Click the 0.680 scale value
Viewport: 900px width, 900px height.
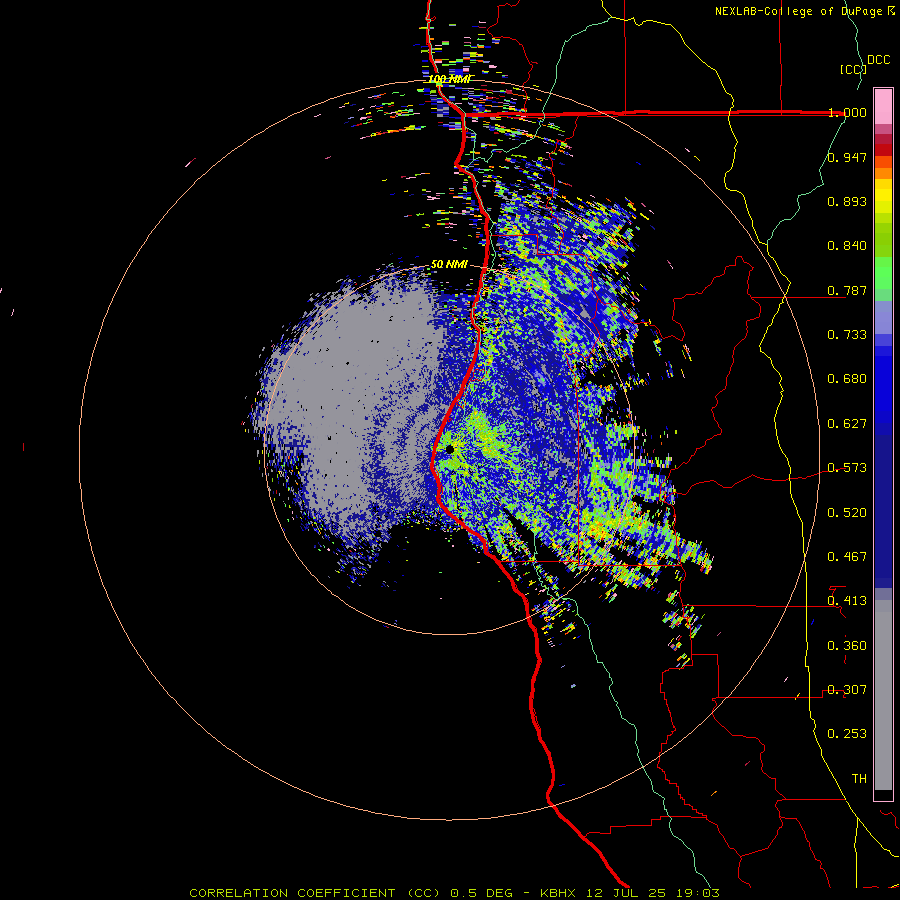tap(847, 379)
